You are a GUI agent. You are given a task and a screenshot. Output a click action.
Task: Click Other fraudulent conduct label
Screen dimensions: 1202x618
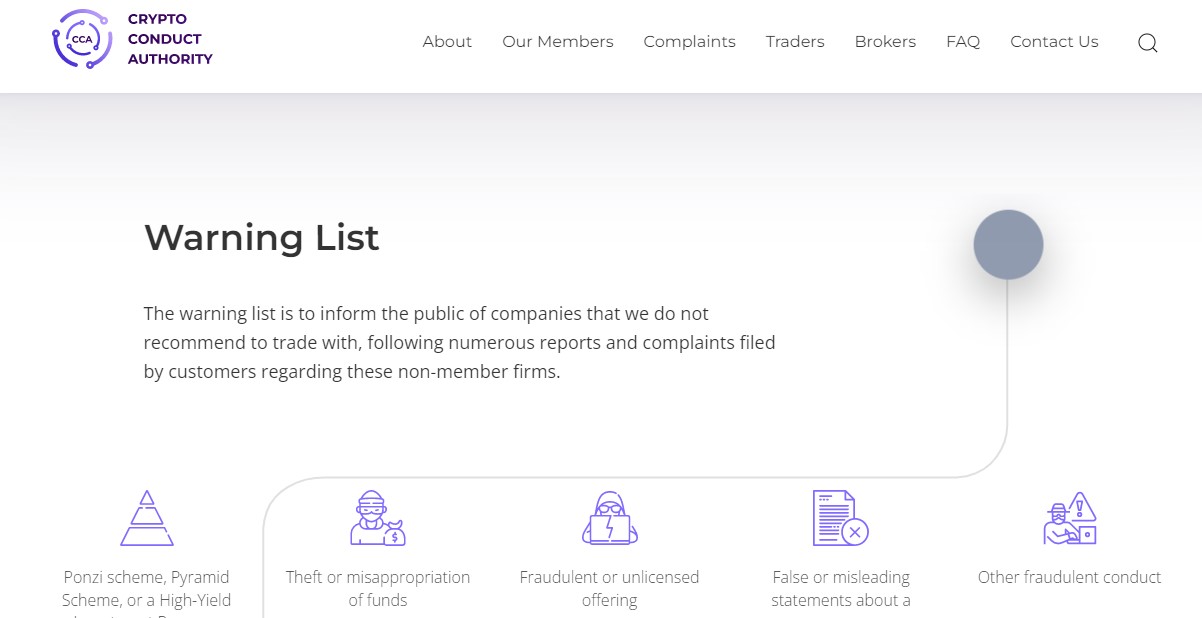coord(1069,577)
